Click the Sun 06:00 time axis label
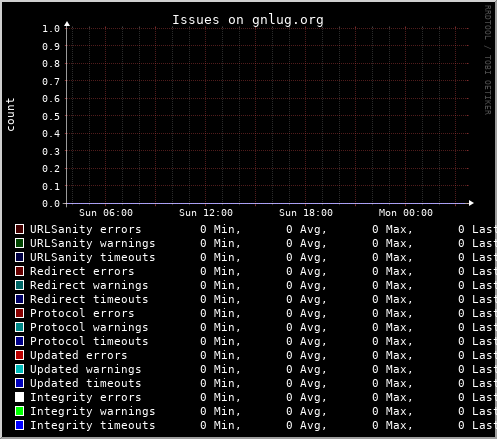497x439 pixels. pos(106,213)
